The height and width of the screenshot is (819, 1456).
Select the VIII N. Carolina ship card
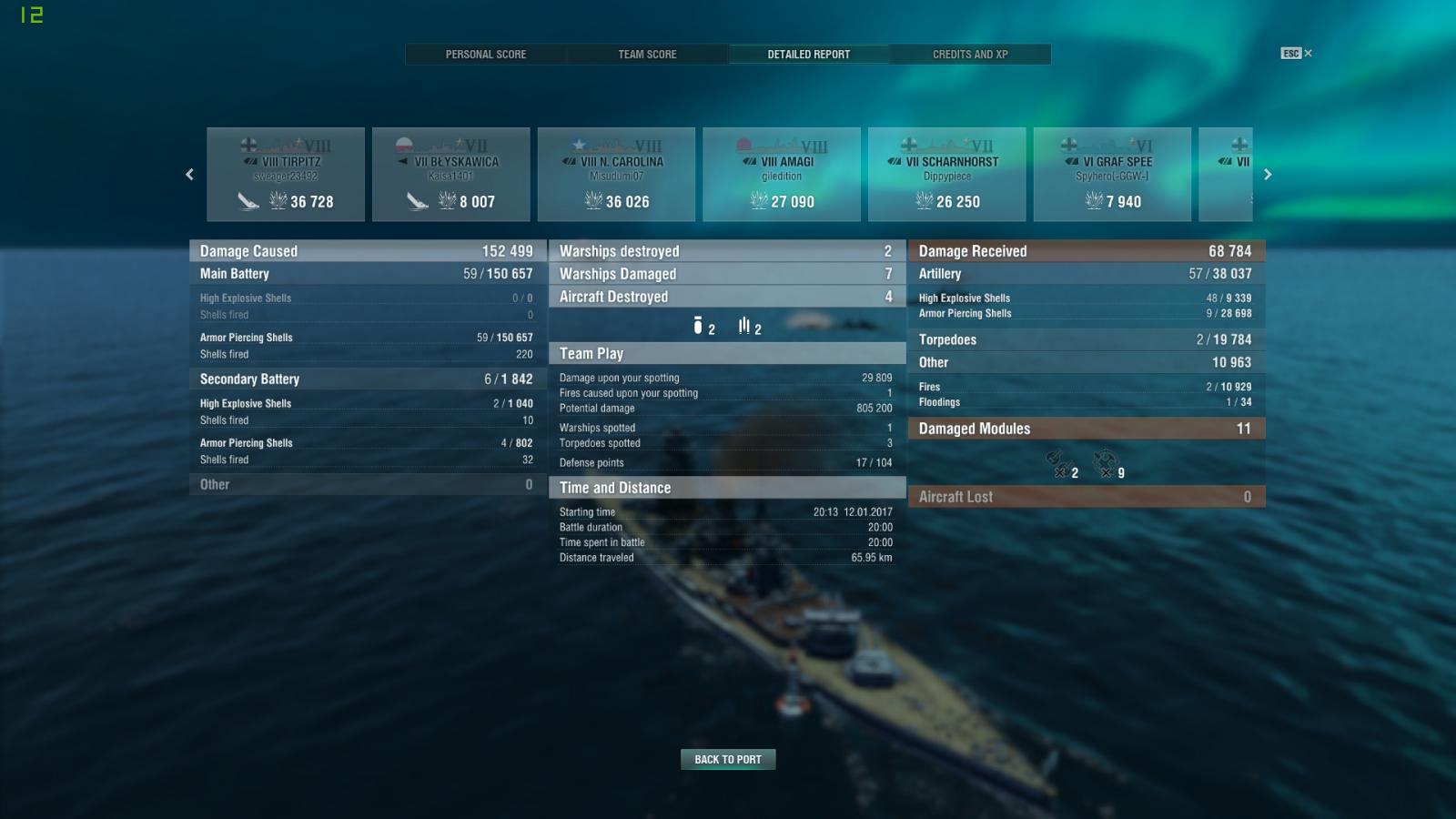coord(616,174)
